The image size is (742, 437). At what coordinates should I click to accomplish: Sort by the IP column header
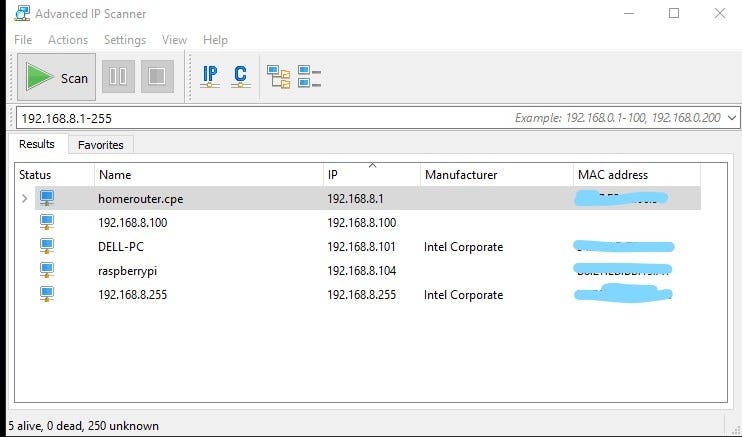pos(372,175)
